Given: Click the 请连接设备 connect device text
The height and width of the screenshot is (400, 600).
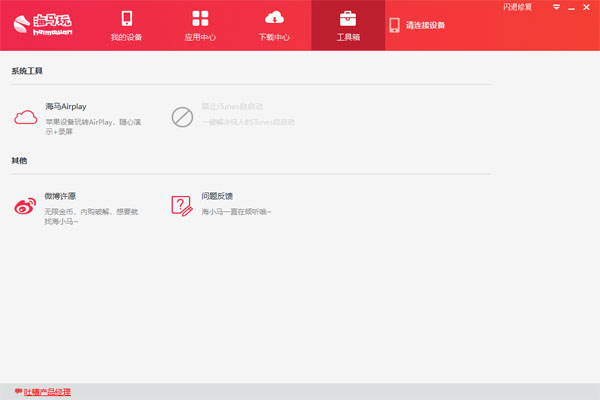Looking at the screenshot, I should pos(426,25).
